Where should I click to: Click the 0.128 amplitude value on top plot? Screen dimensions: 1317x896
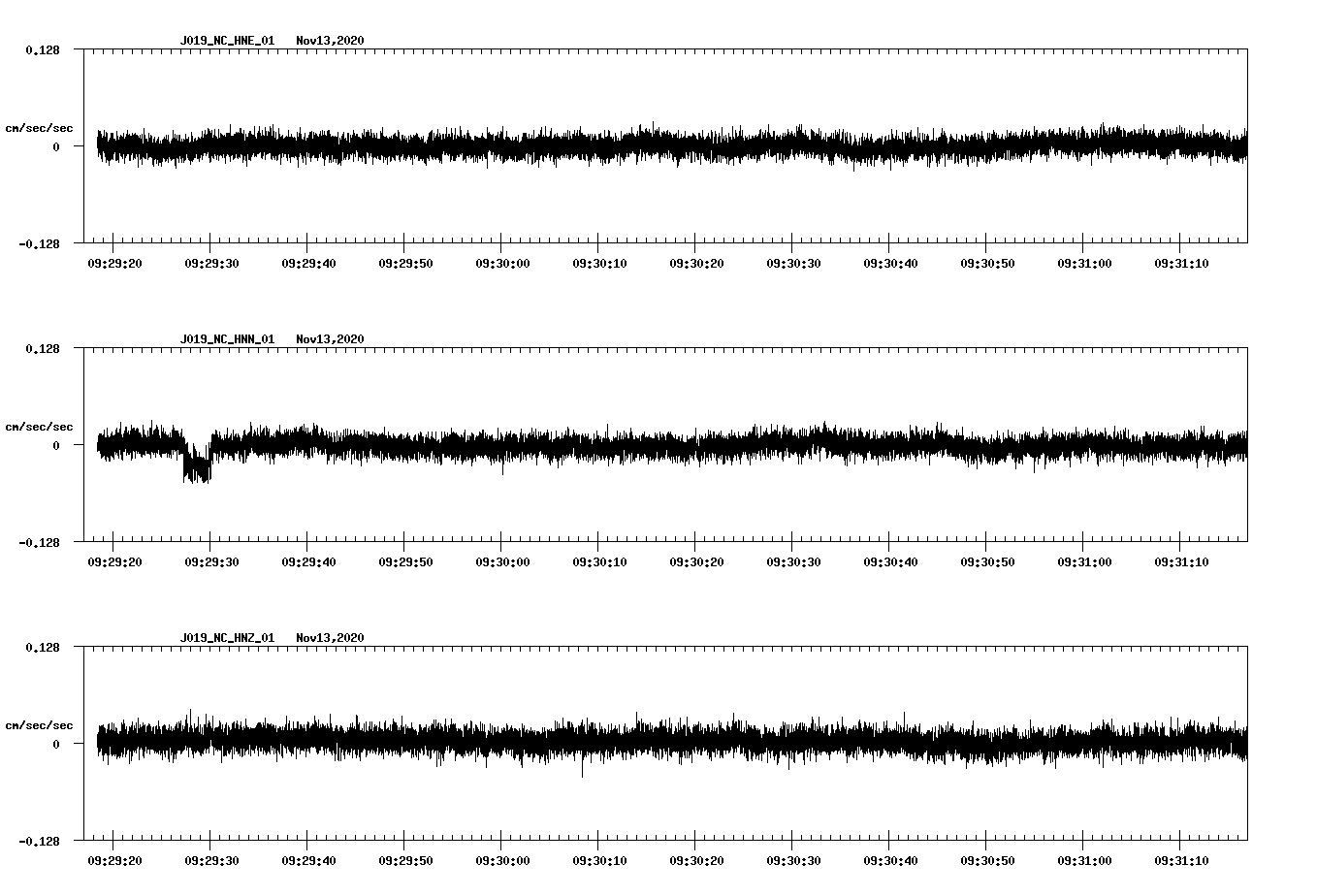43,48
